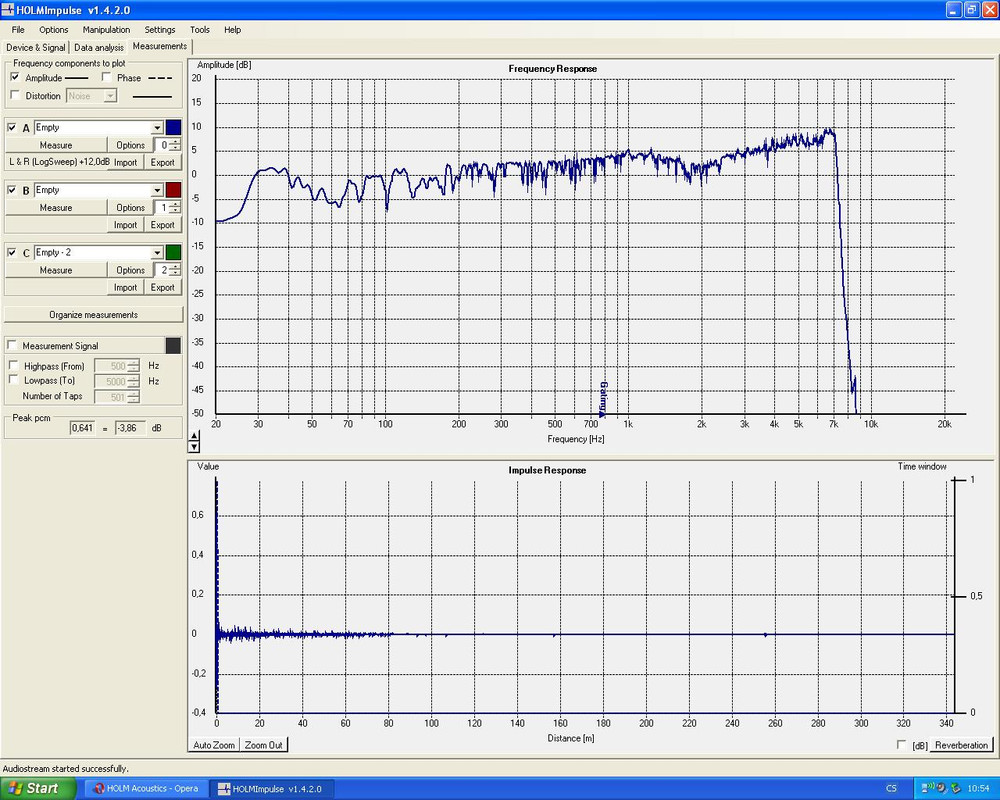Click the frequency plot up-down arrow splitter
Image resolution: width=1000 pixels, height=800 pixels.
(195, 441)
